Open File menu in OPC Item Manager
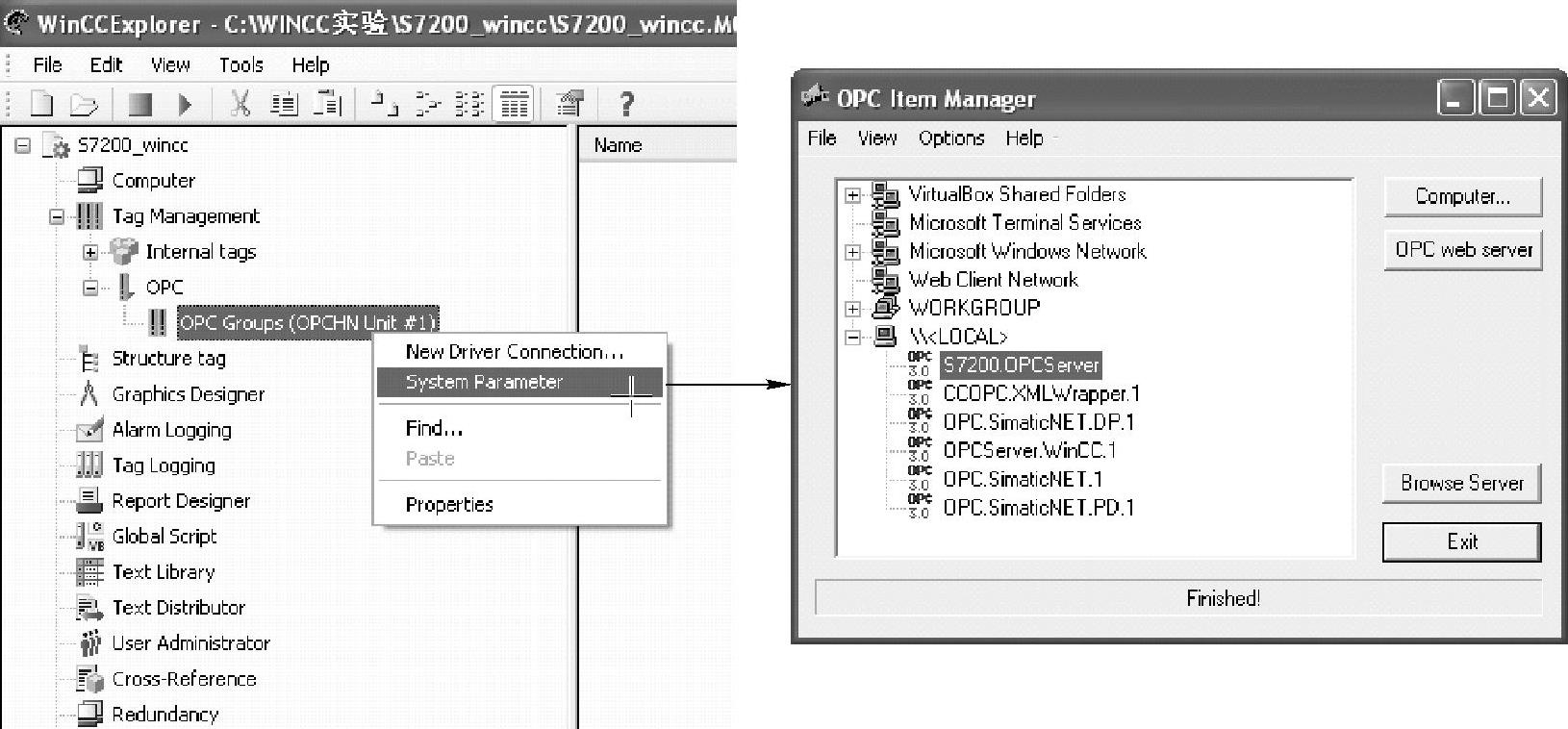 [822, 138]
